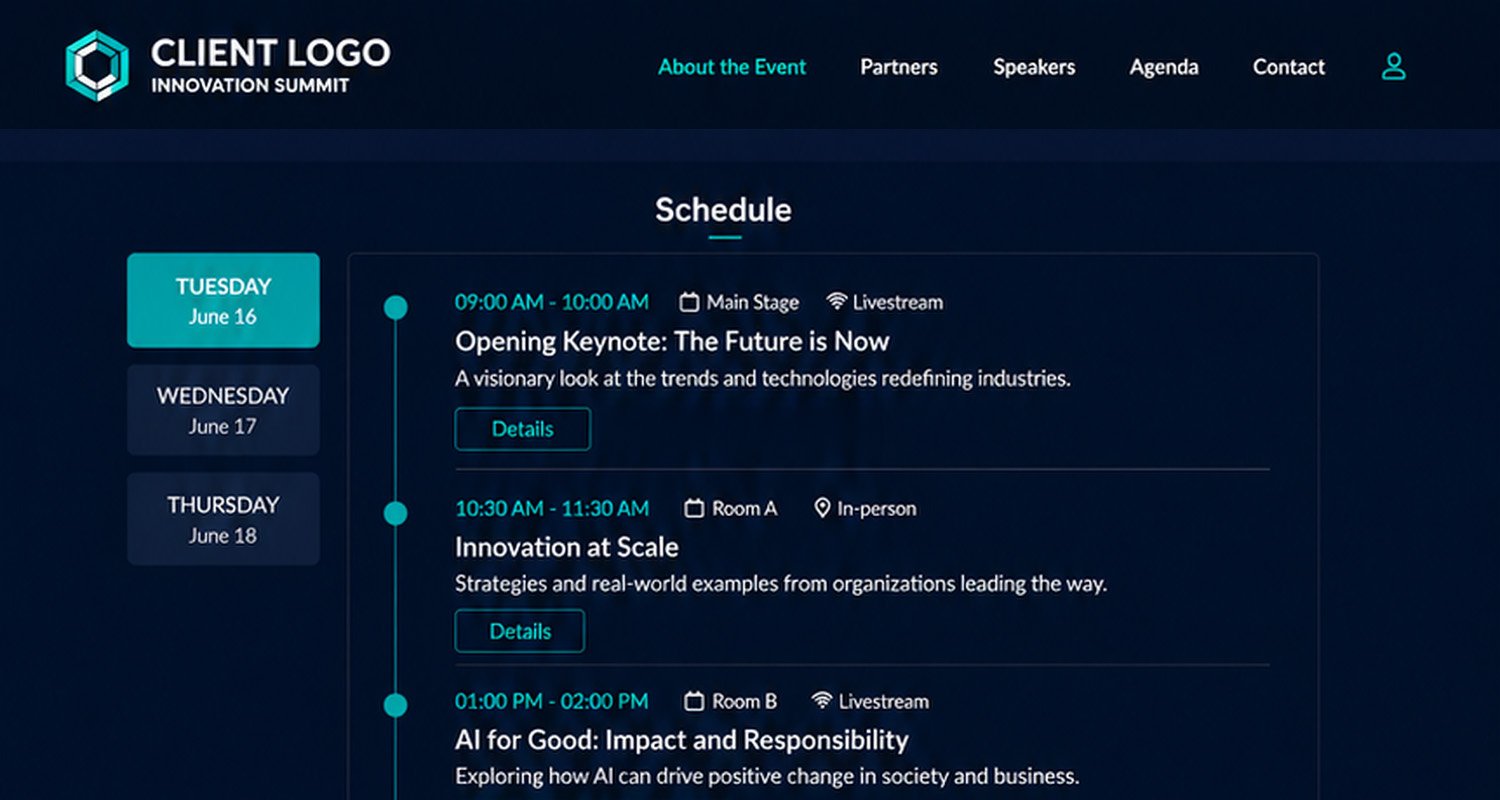This screenshot has width=1500, height=800.
Task: Click the In-person label
Action: click(x=877, y=509)
